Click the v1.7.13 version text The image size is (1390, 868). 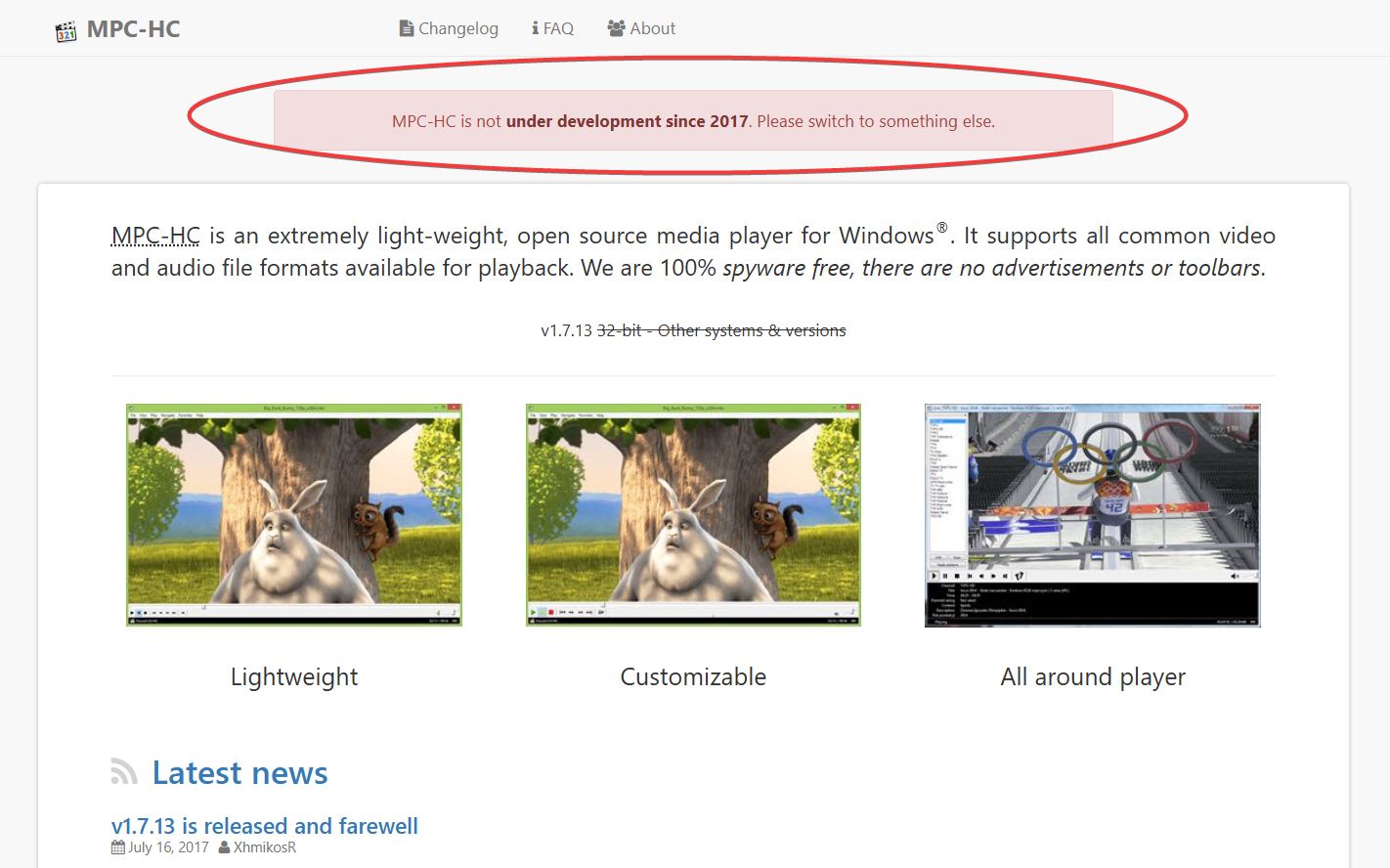point(566,330)
